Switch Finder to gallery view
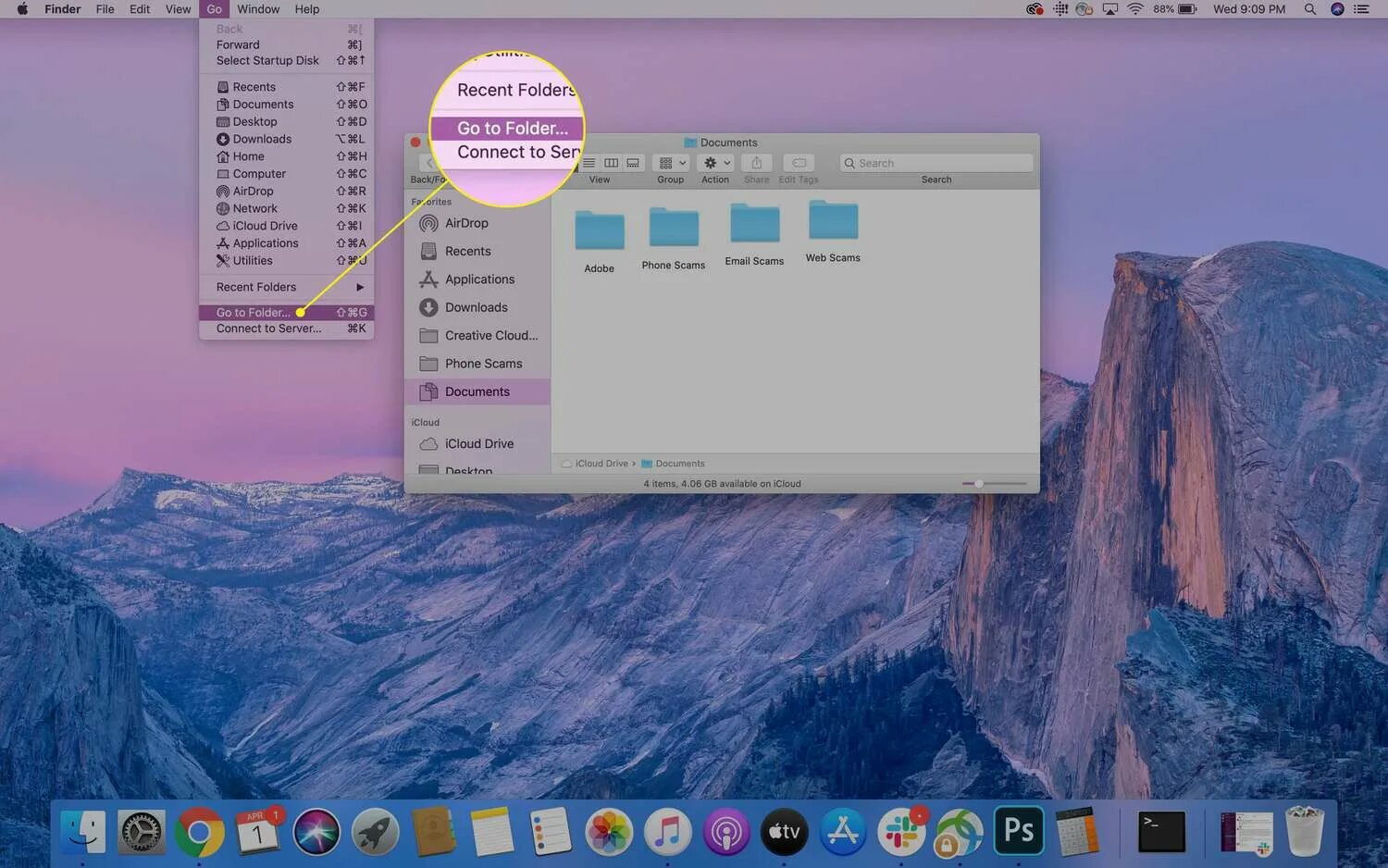The height and width of the screenshot is (868, 1388). coord(633,163)
